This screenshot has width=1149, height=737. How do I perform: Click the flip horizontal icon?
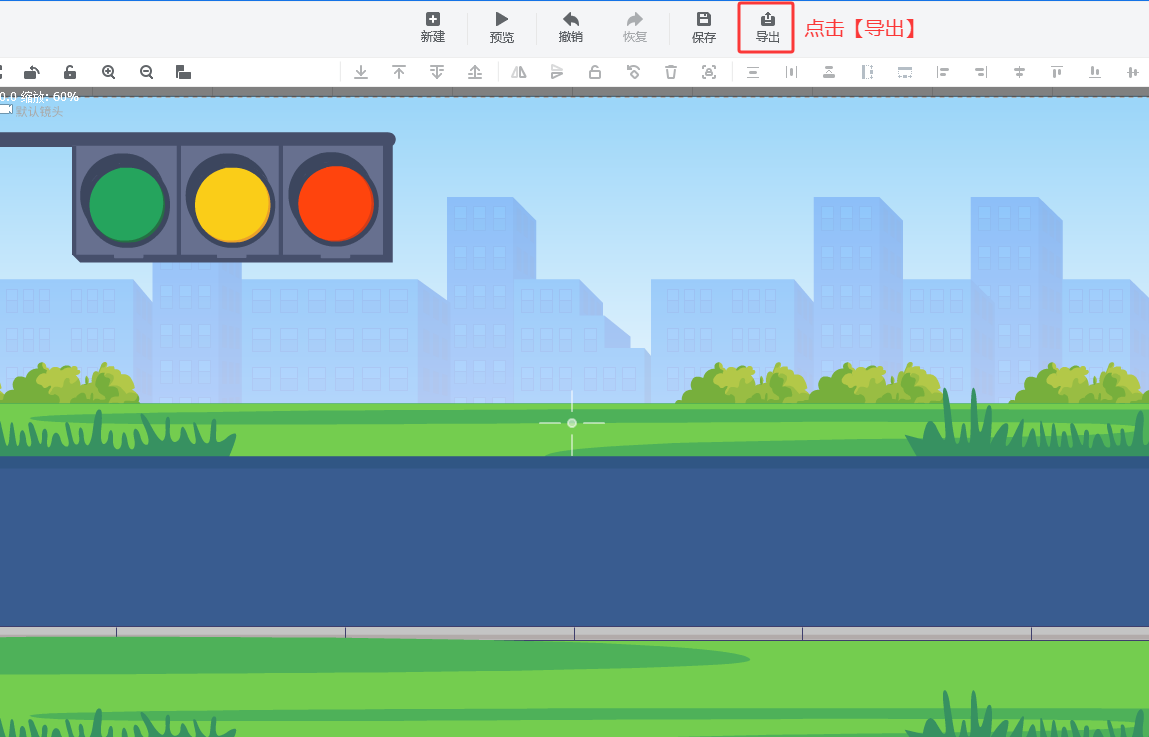tap(519, 72)
